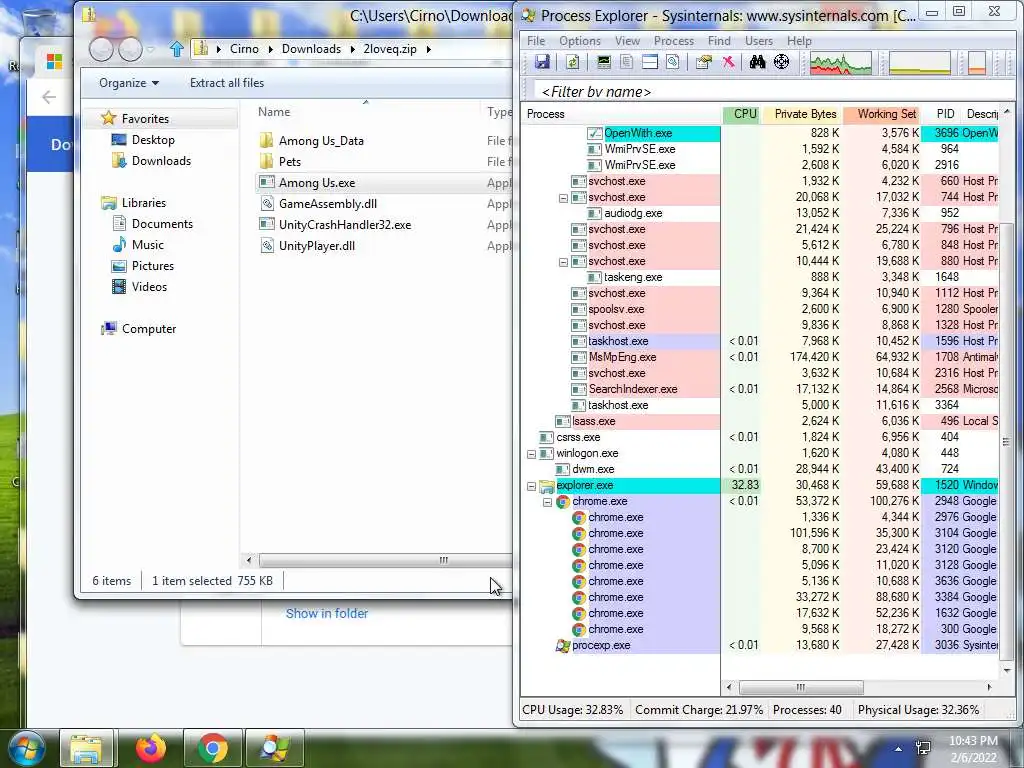Expand the arrow after 2loveq.zip in address bar
1024x768 pixels.
(428, 49)
